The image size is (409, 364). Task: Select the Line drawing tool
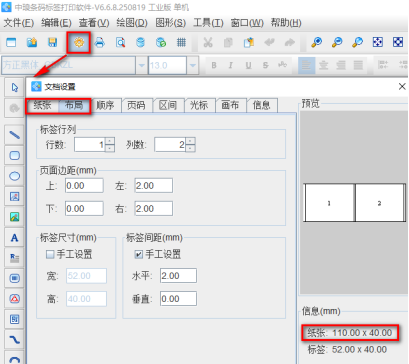pyautogui.click(x=14, y=135)
